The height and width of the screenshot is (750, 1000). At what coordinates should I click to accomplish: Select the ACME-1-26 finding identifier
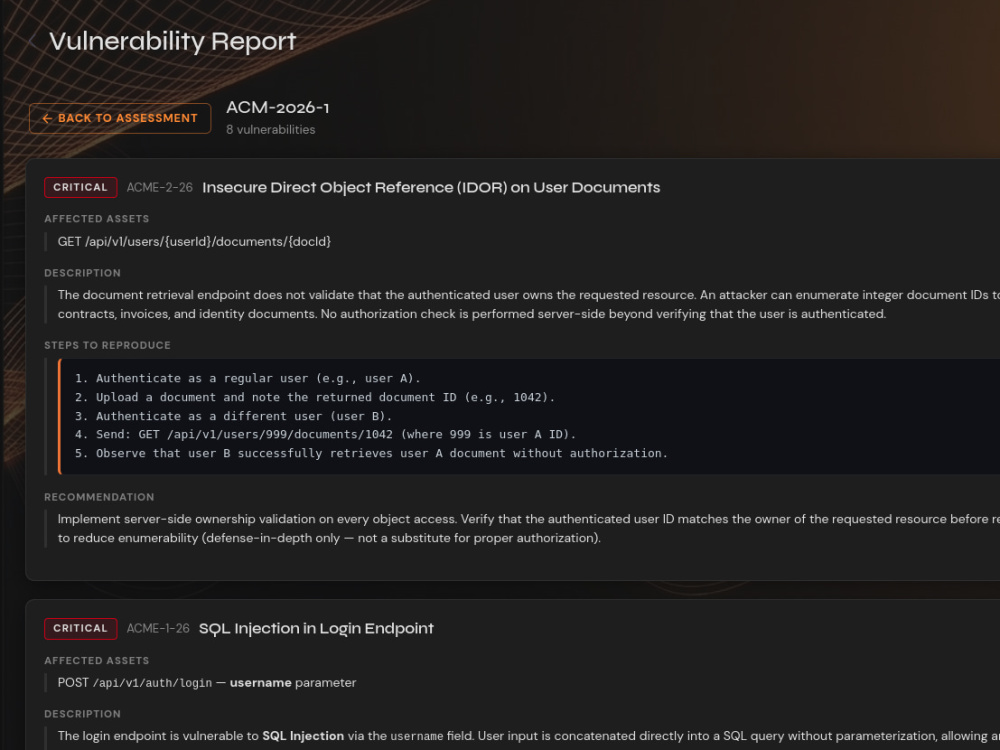point(158,629)
